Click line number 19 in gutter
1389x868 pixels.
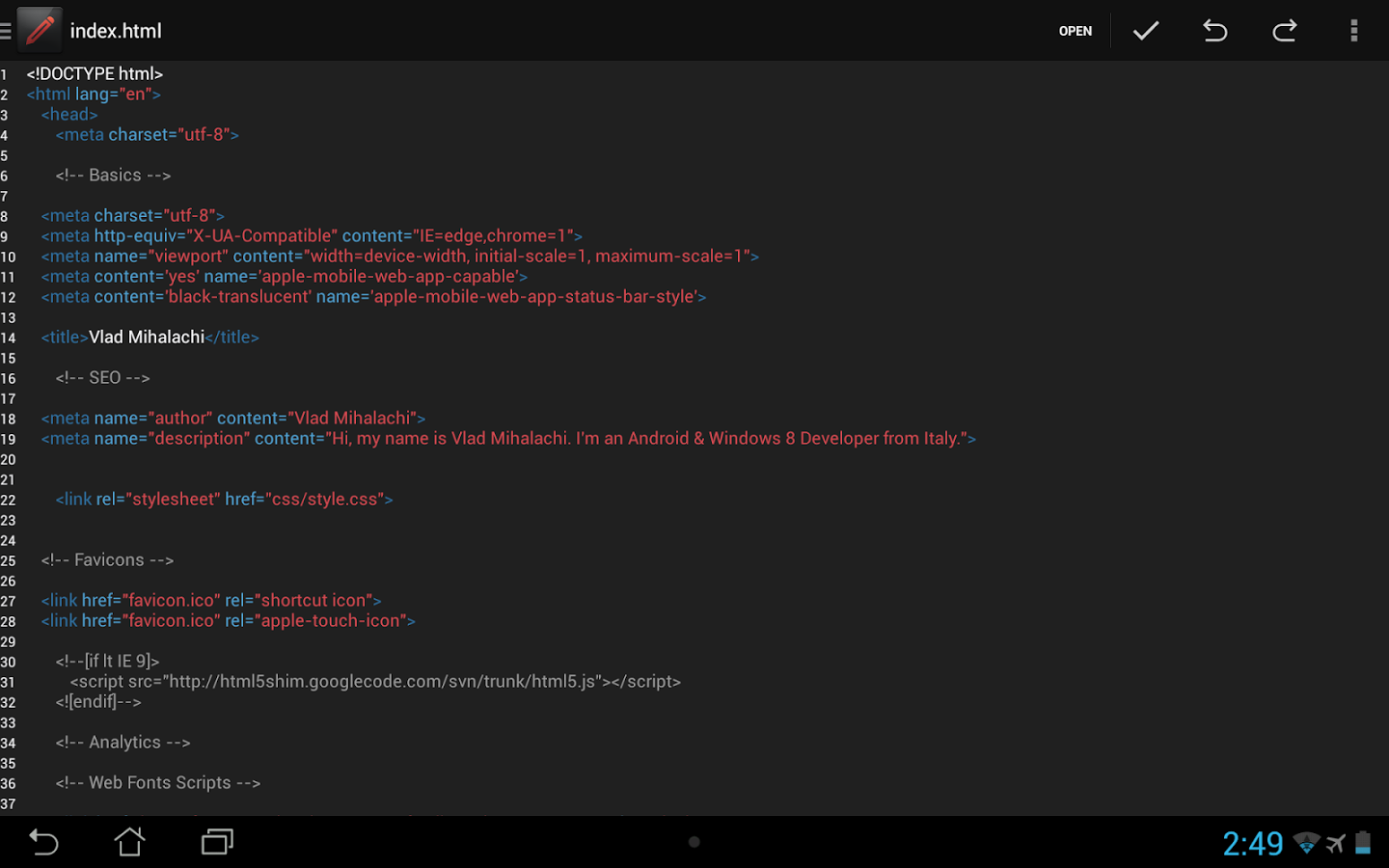8,439
